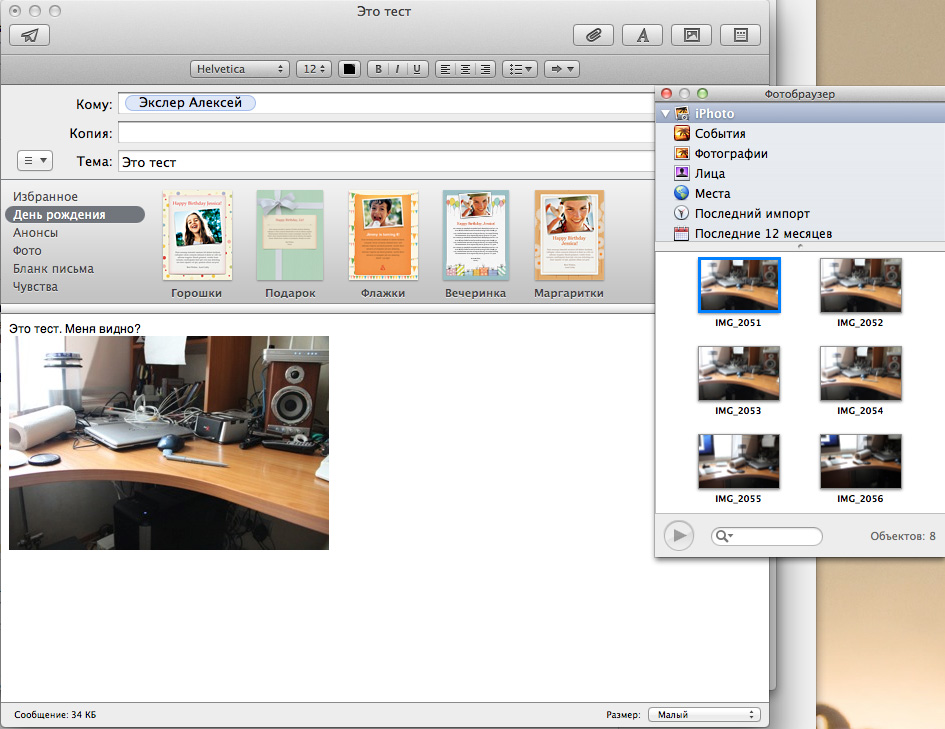Click the send message paper plane icon
Screen dimensions: 945x729
pos(30,34)
